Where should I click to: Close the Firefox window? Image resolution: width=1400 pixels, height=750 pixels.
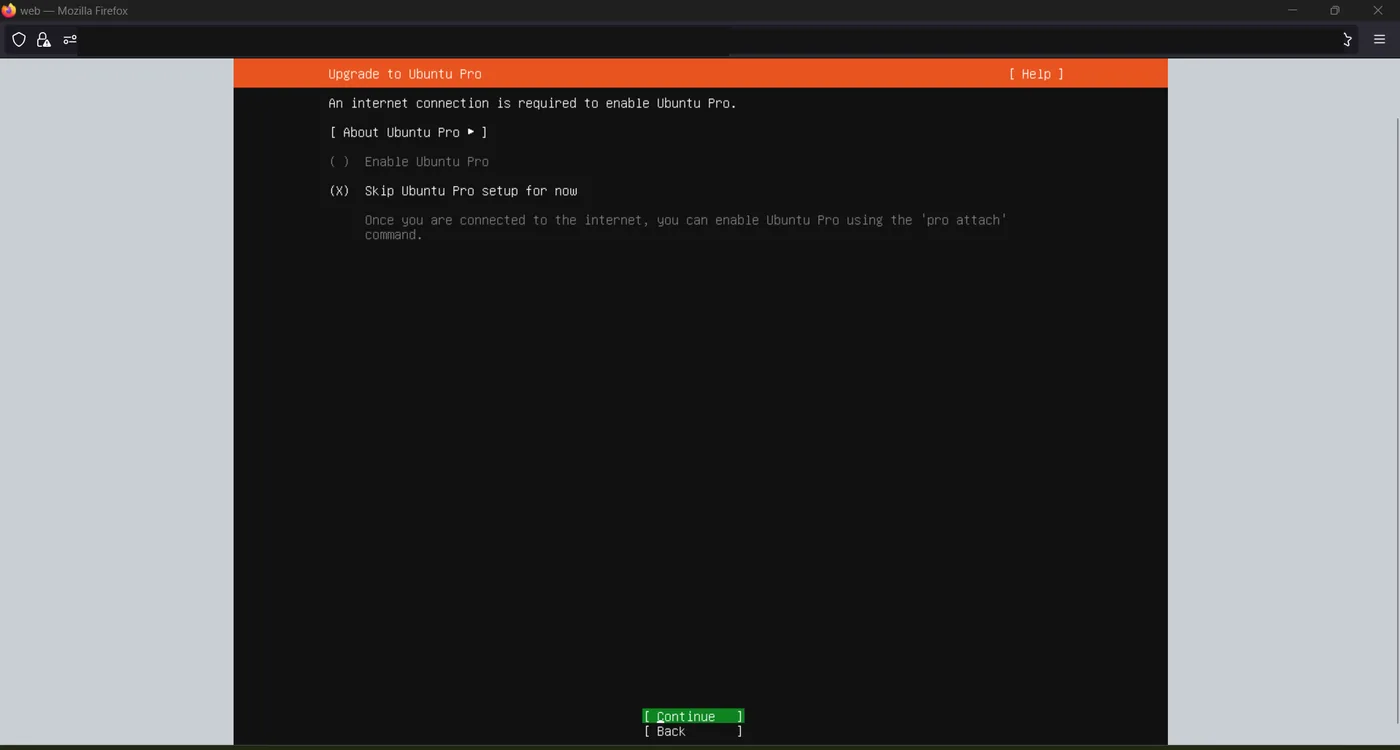1377,10
